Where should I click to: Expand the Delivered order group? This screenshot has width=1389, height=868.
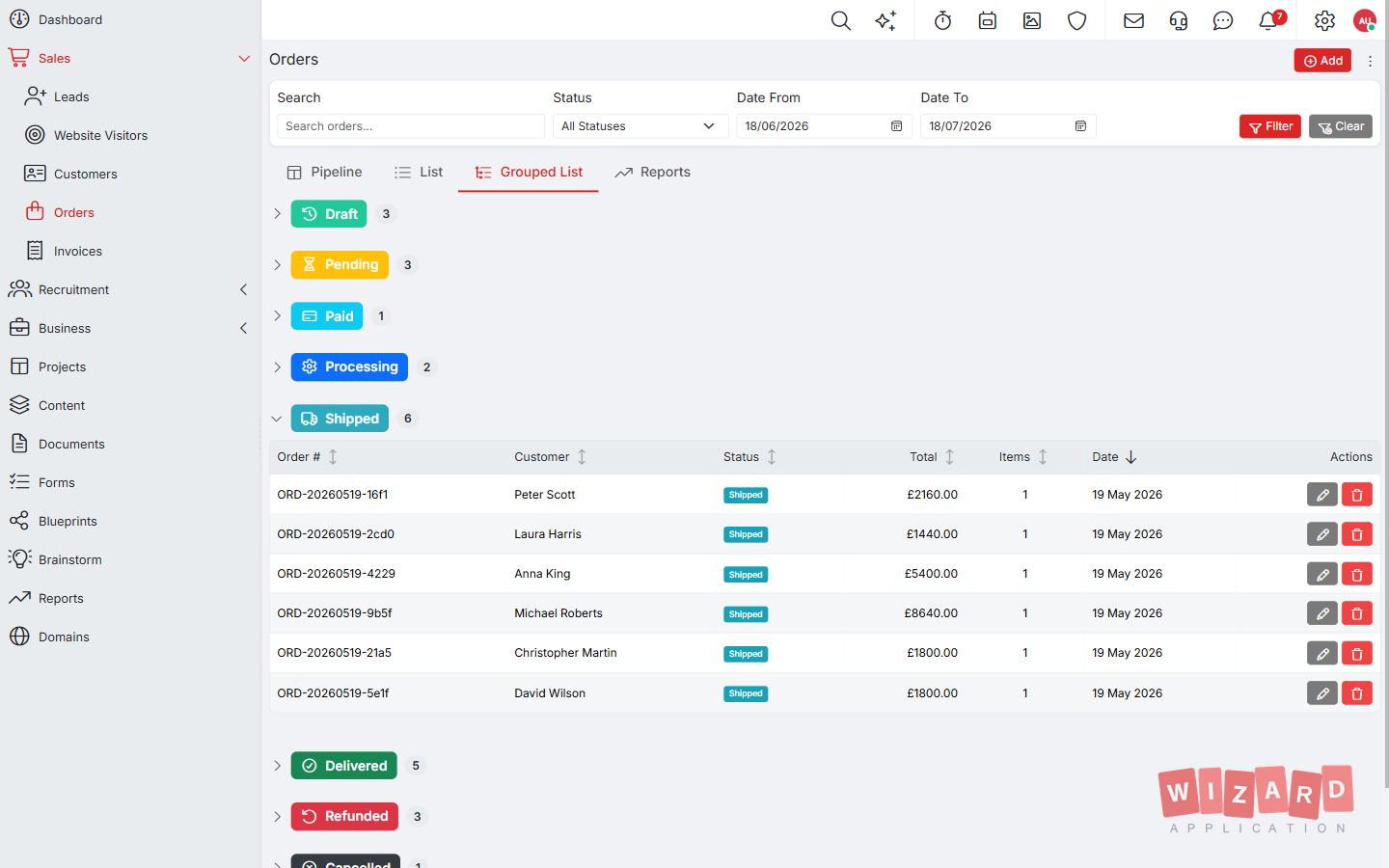point(277,766)
